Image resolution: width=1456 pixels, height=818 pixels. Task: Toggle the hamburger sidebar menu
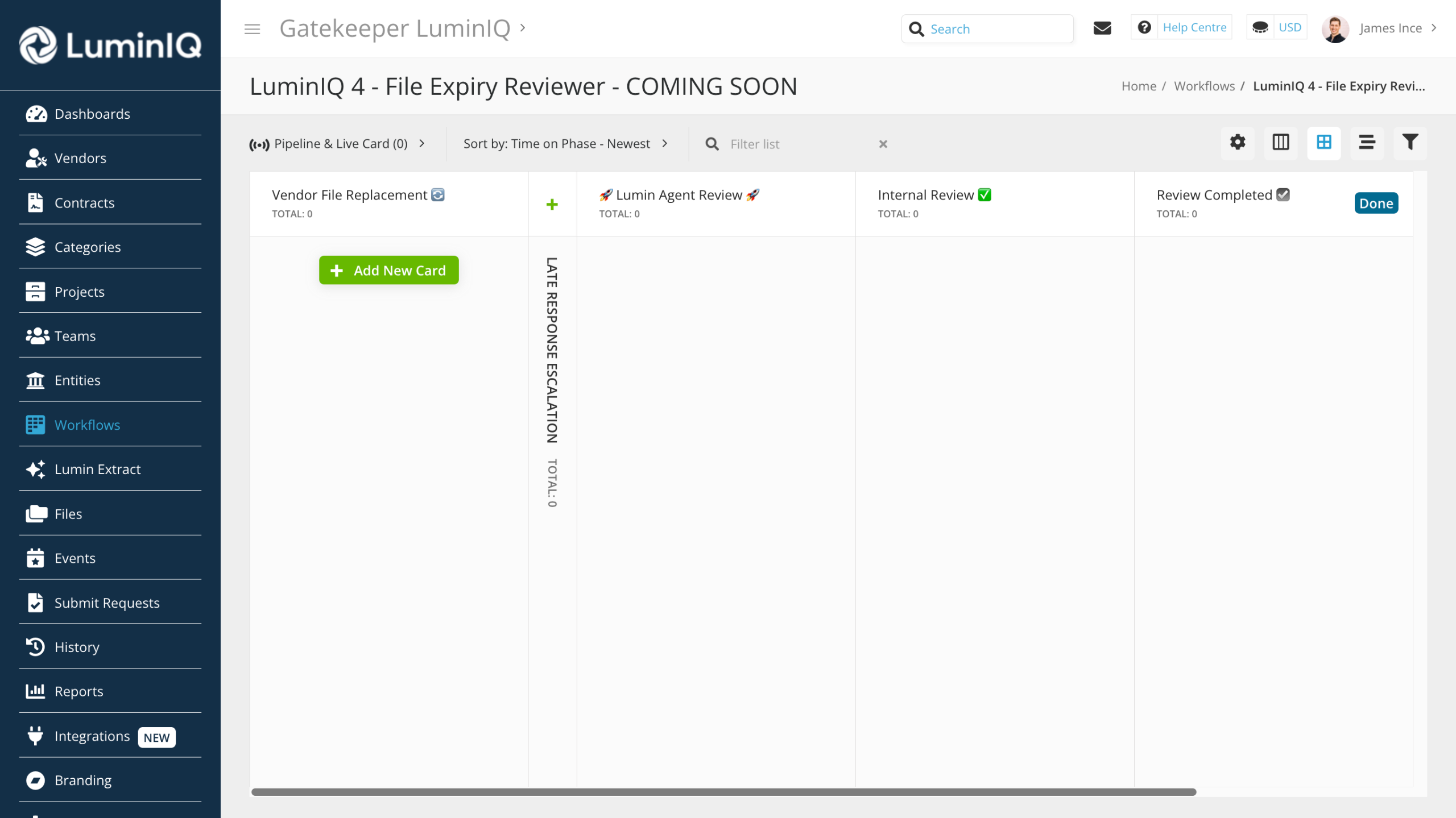(252, 28)
